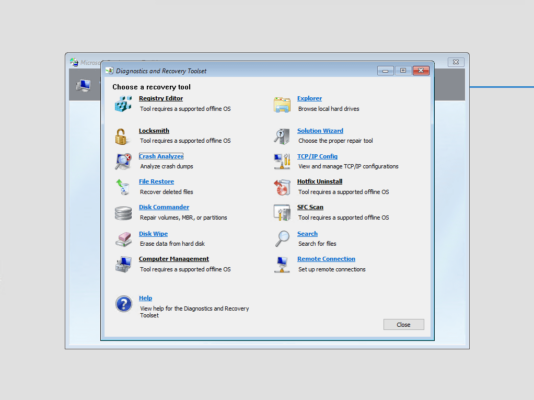Click the File Restore recycle icon
The height and width of the screenshot is (400, 534).
click(123, 187)
